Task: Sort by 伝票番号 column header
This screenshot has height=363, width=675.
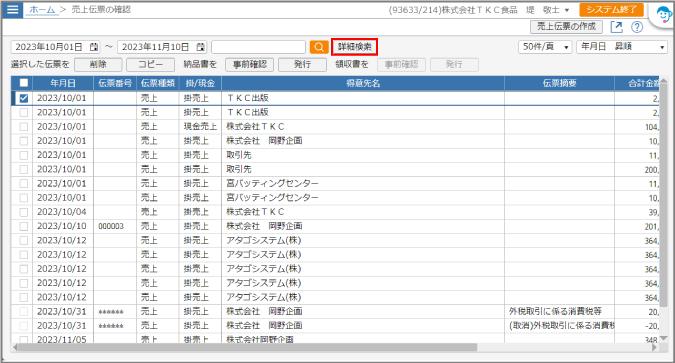Action: point(115,83)
